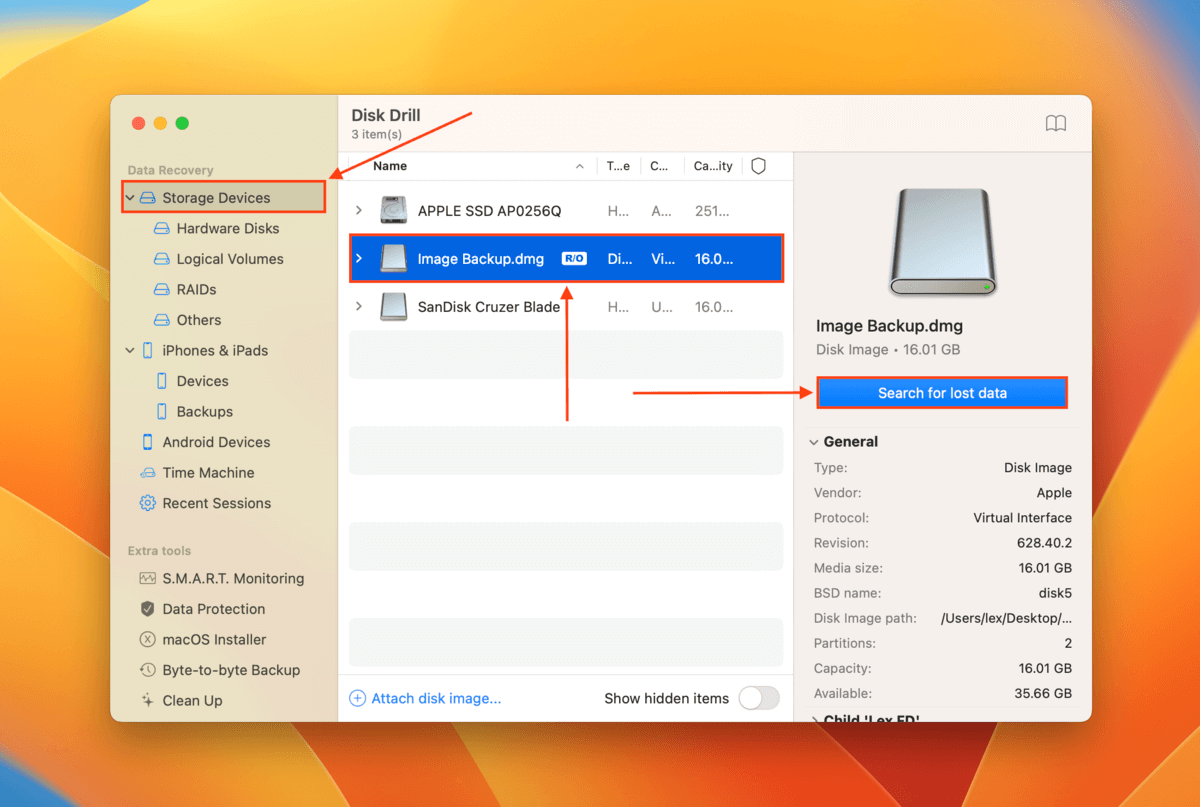The image size is (1200, 807).
Task: Click Attach disk image link
Action: coord(436,698)
